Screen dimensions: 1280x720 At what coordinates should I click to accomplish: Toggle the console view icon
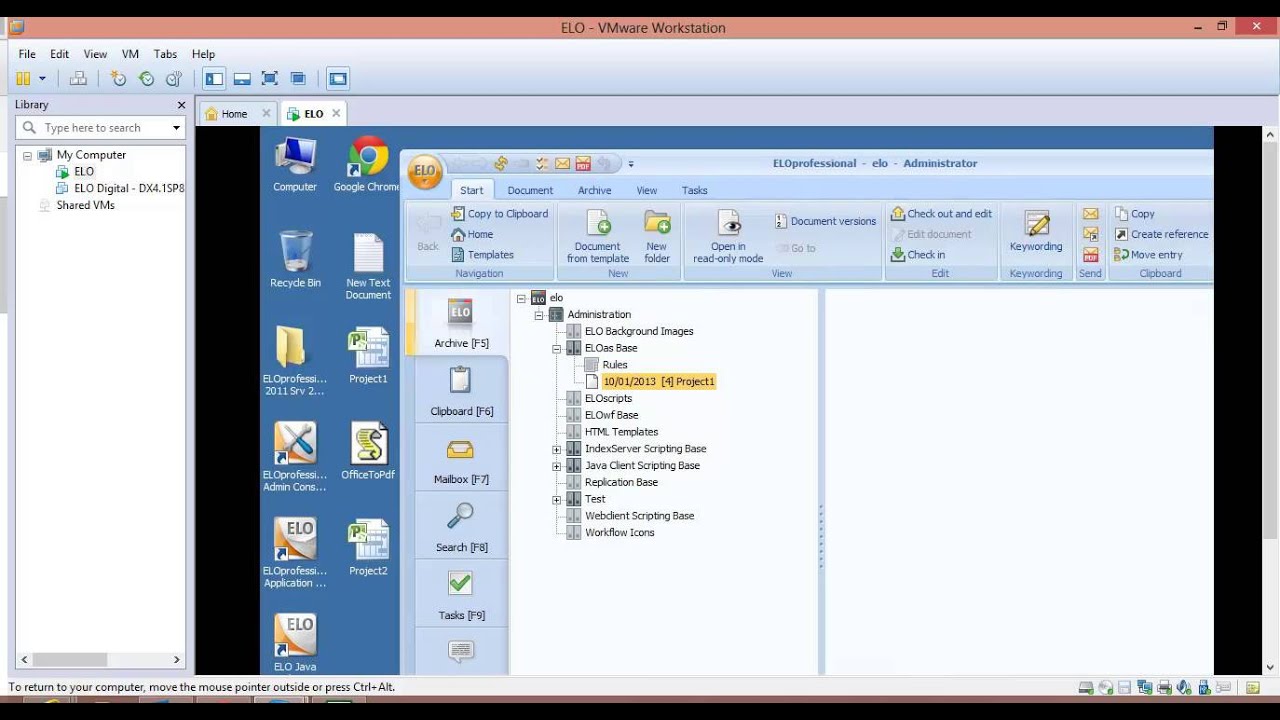click(338, 78)
